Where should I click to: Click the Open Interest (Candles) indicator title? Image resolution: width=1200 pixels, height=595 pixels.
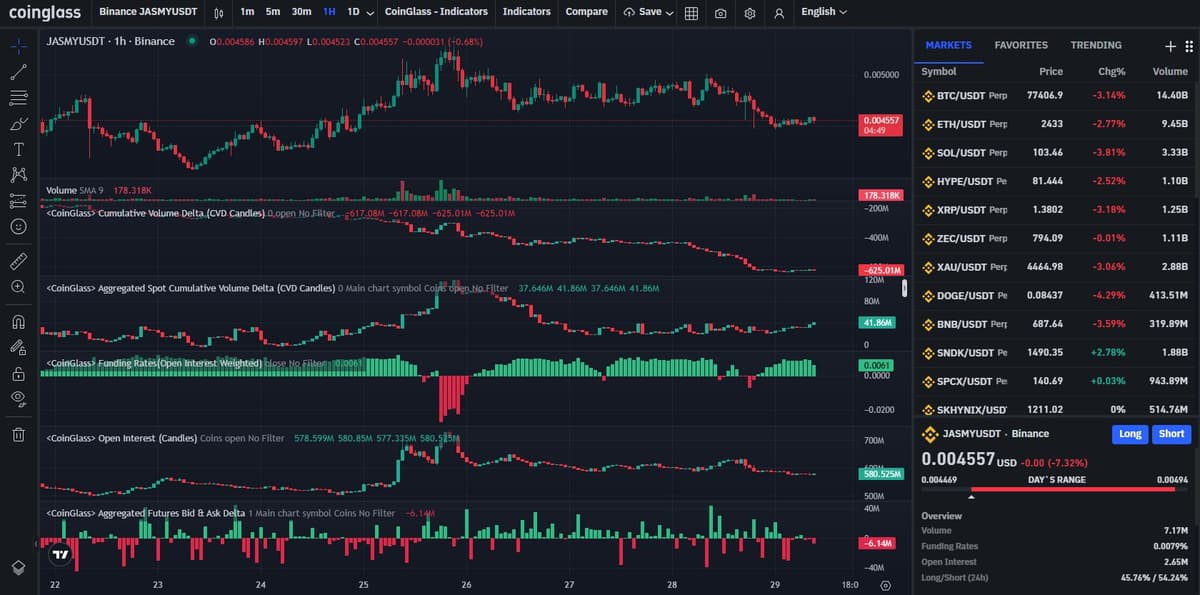click(121, 438)
